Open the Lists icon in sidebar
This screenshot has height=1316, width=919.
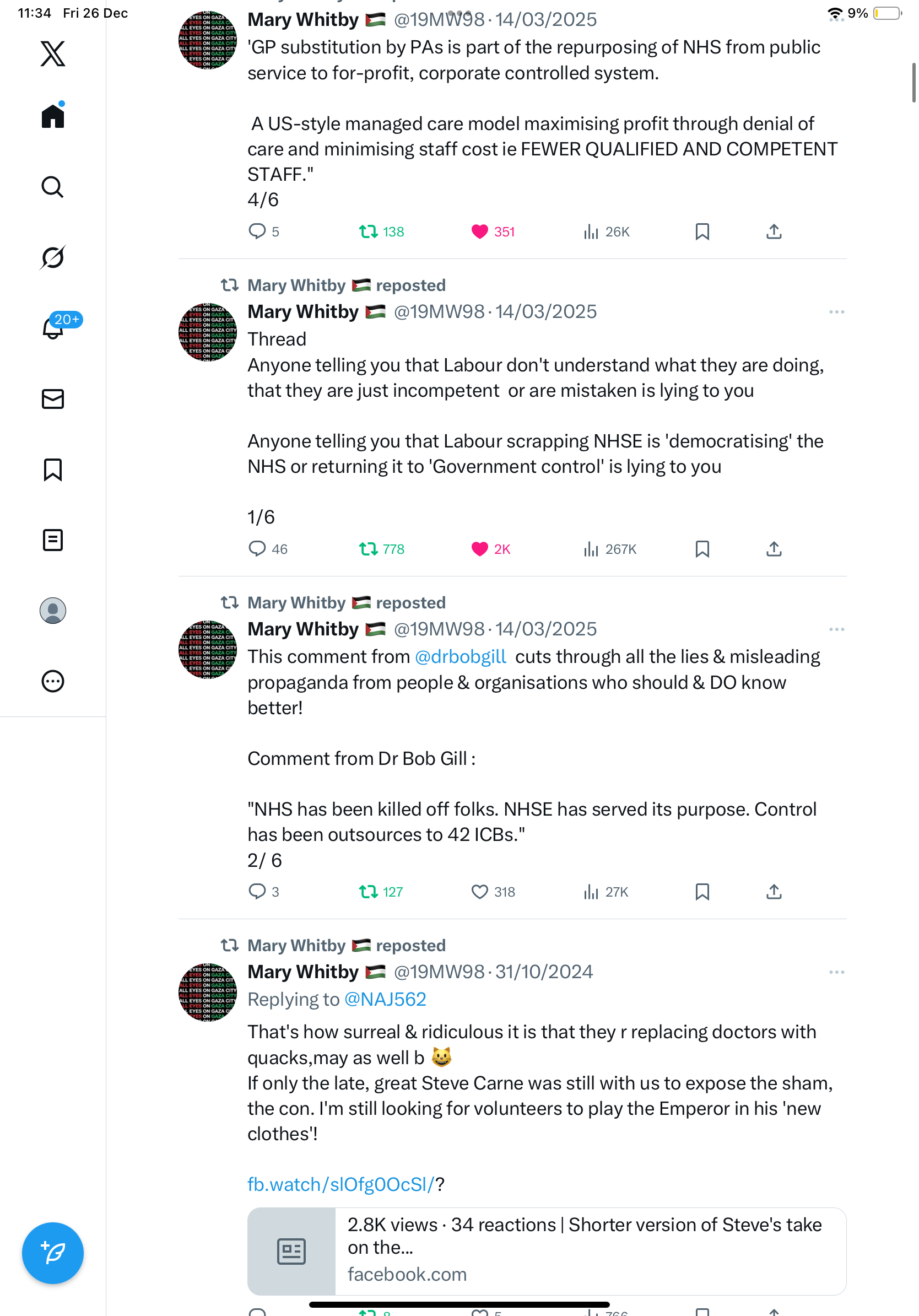(x=53, y=540)
